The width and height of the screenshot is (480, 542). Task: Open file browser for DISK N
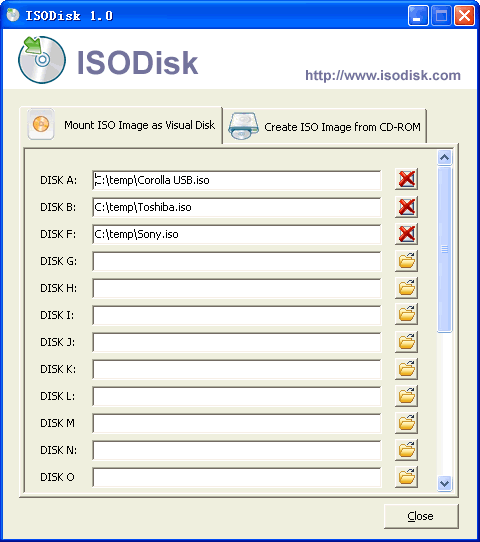coord(406,450)
